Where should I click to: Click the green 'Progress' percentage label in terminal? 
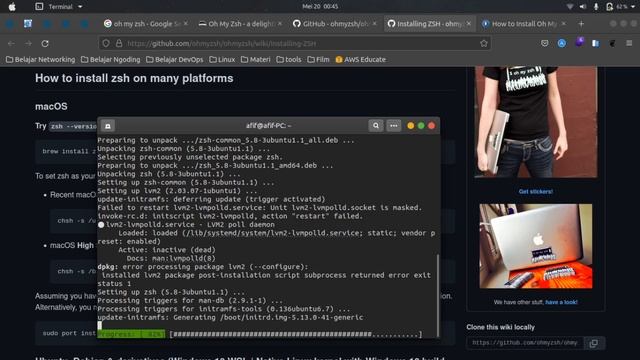(131, 334)
